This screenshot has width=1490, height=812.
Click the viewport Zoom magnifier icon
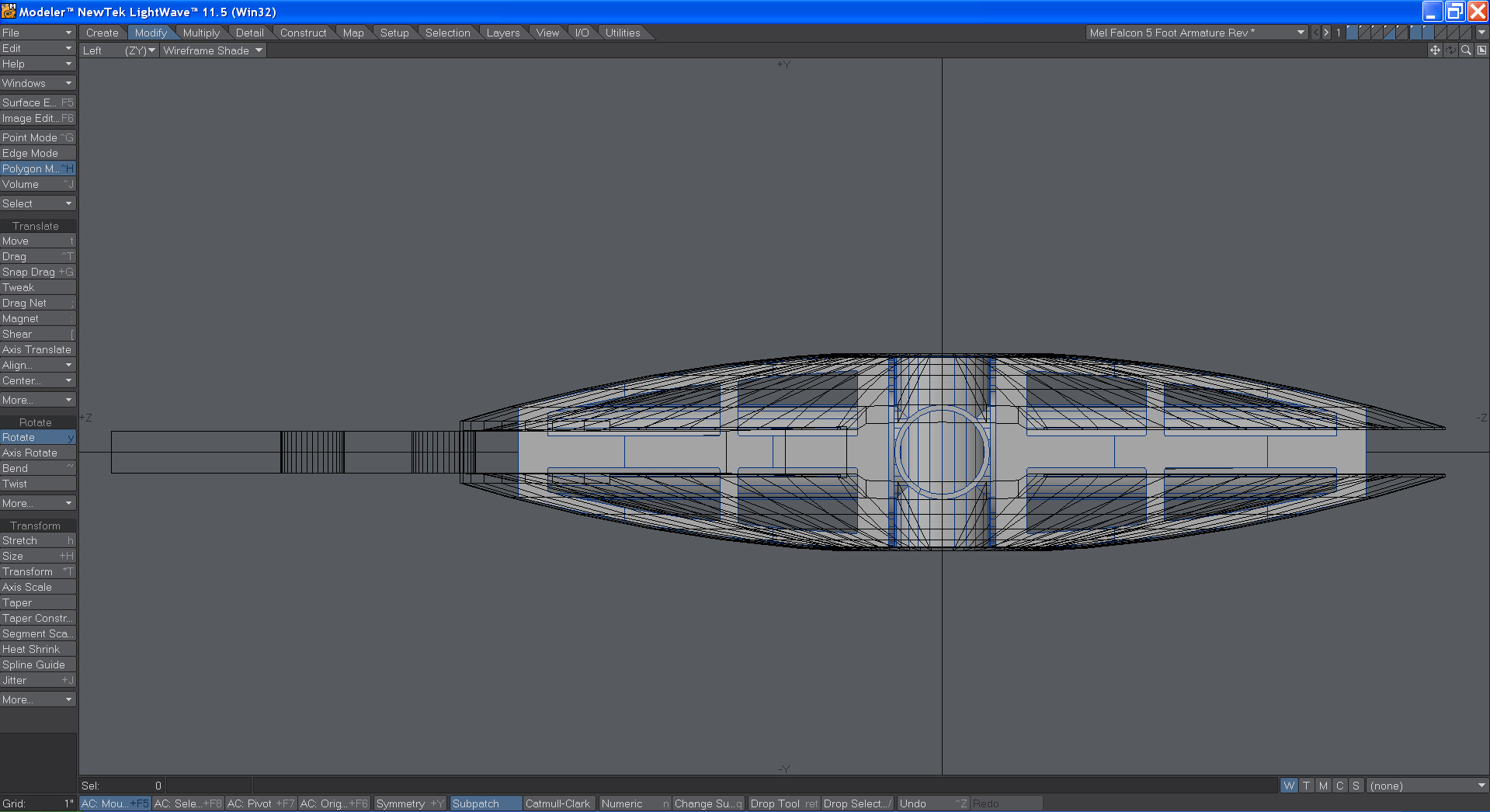tap(1466, 50)
